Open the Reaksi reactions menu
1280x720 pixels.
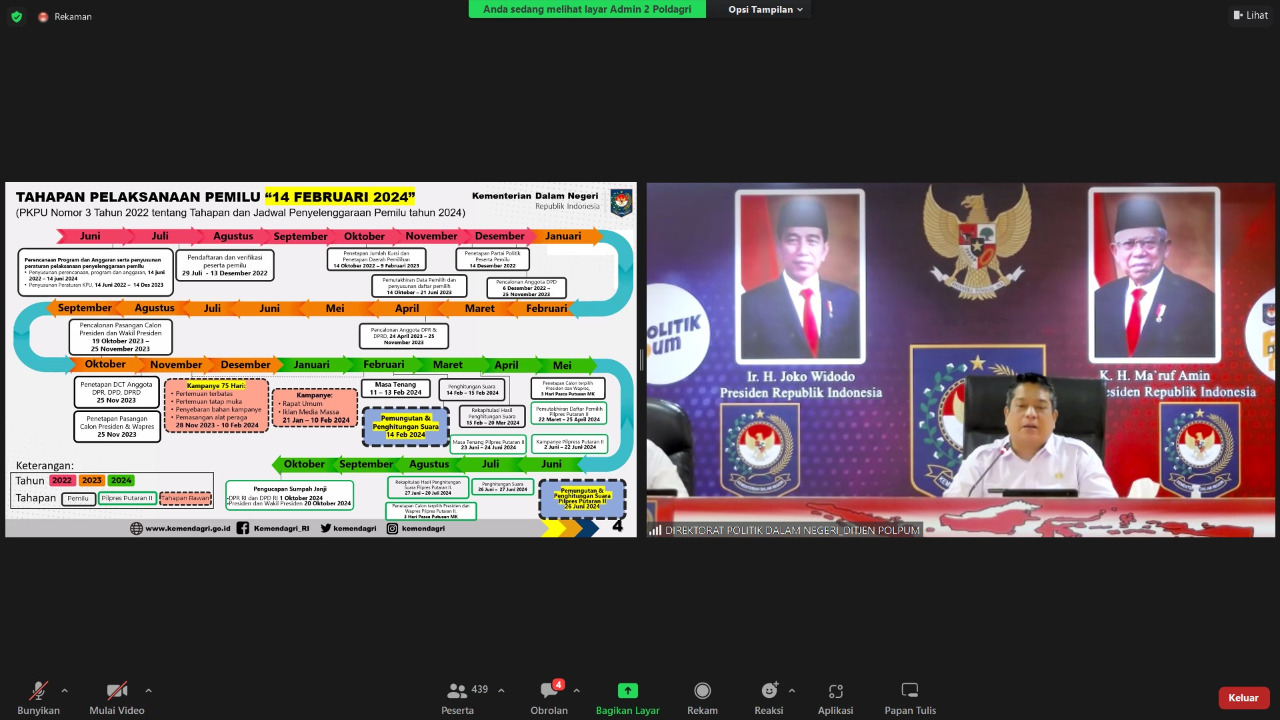(x=768, y=698)
